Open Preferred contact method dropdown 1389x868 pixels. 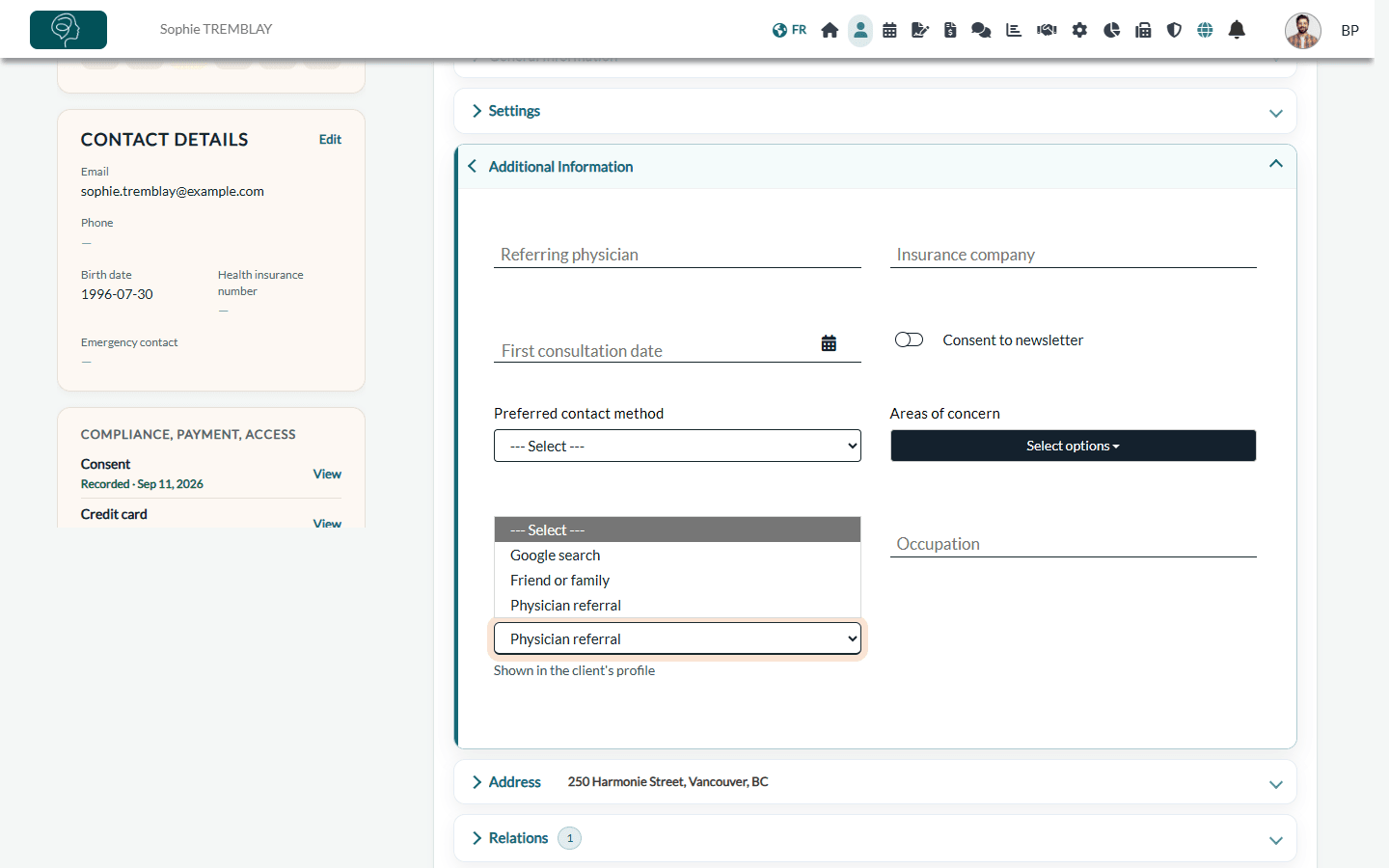pos(677,446)
